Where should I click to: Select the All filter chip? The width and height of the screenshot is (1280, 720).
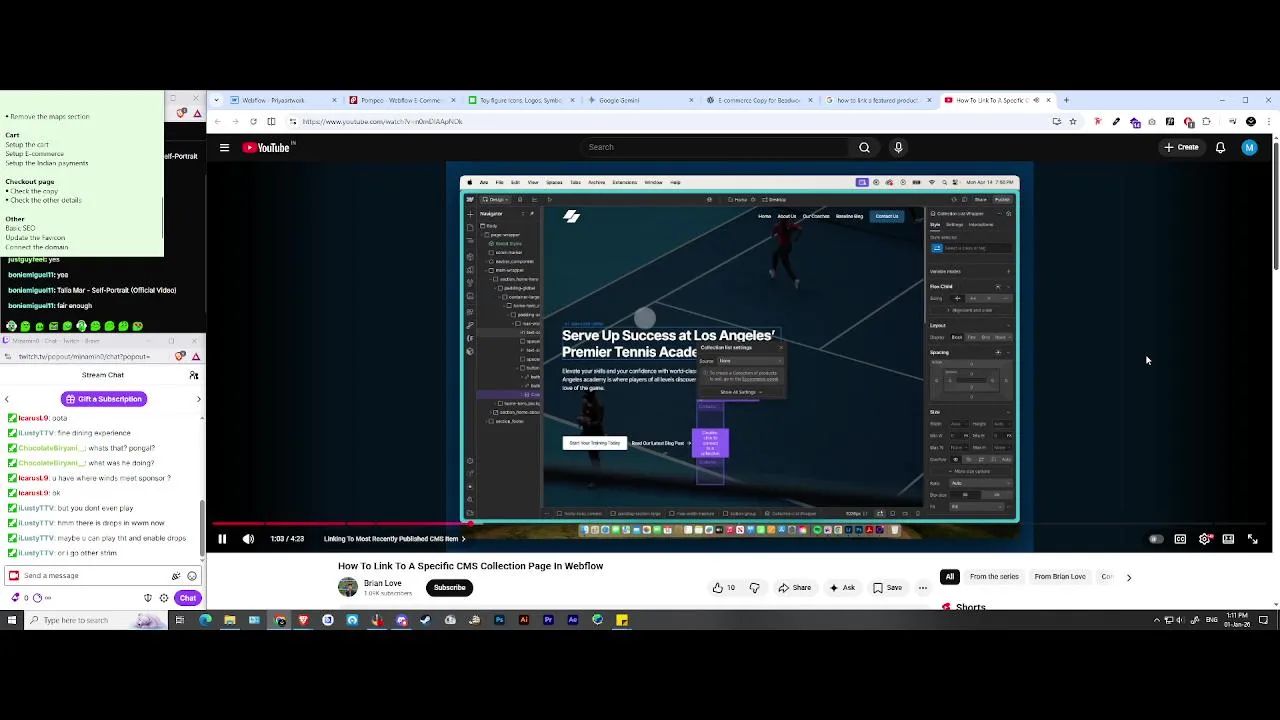pyautogui.click(x=949, y=577)
